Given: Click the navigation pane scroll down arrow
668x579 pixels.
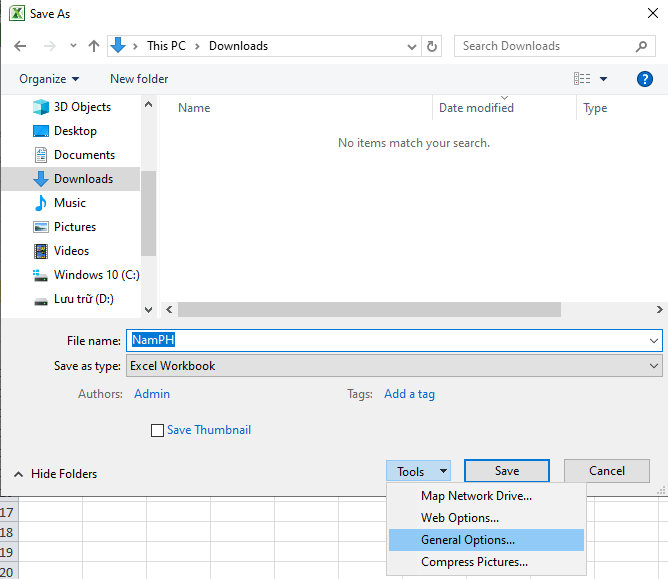Looking at the screenshot, I should pos(148,310).
